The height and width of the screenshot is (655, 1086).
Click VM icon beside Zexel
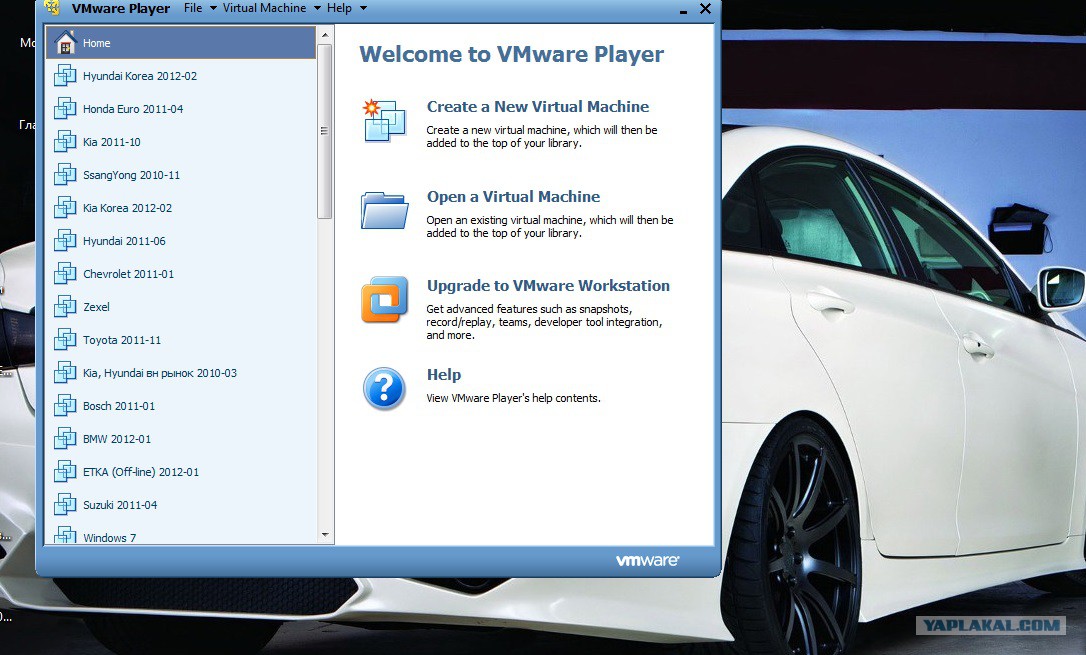(x=65, y=307)
